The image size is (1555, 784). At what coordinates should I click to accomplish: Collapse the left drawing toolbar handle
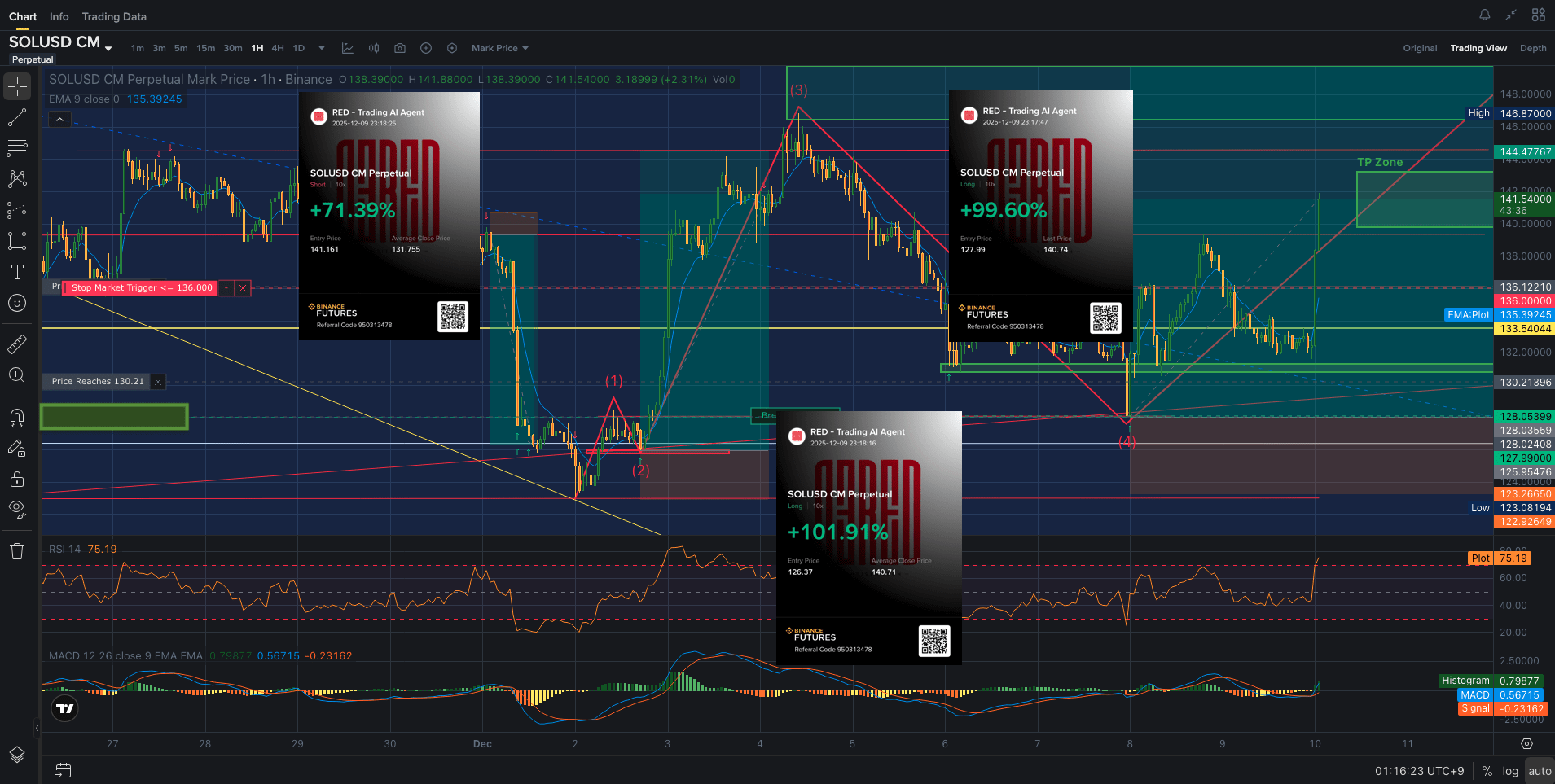pyautogui.click(x=37, y=728)
